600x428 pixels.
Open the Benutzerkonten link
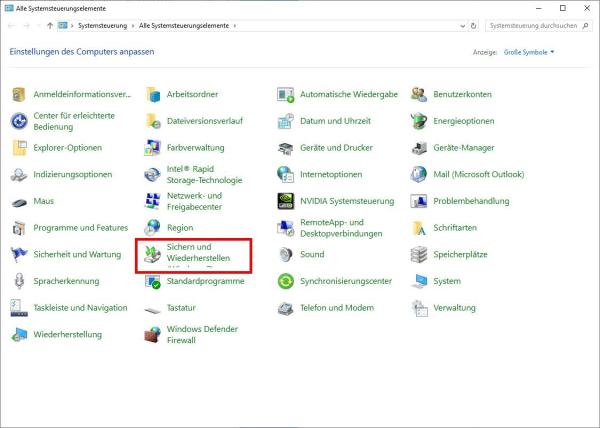(x=462, y=94)
